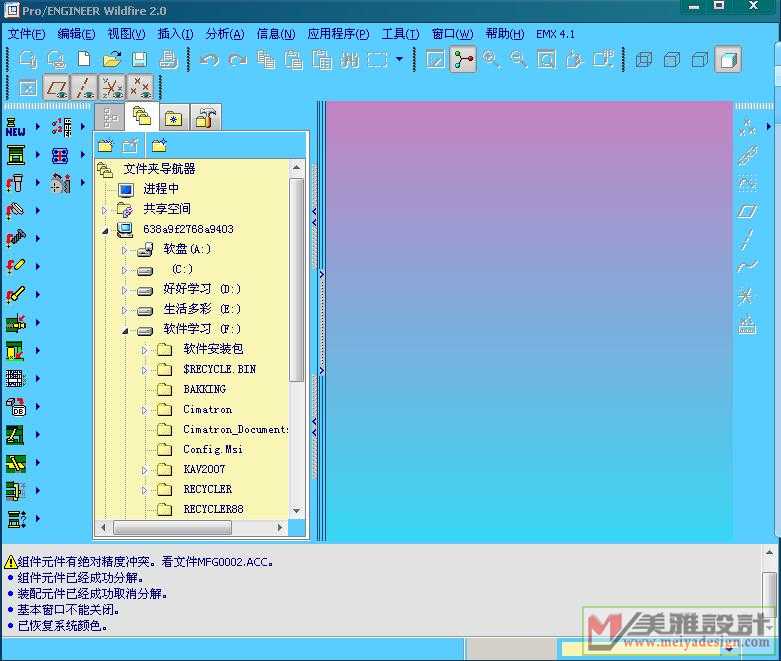Screen dimensions: 781x661
Task: Switch to the Favorites navigator tab
Action: [173, 118]
